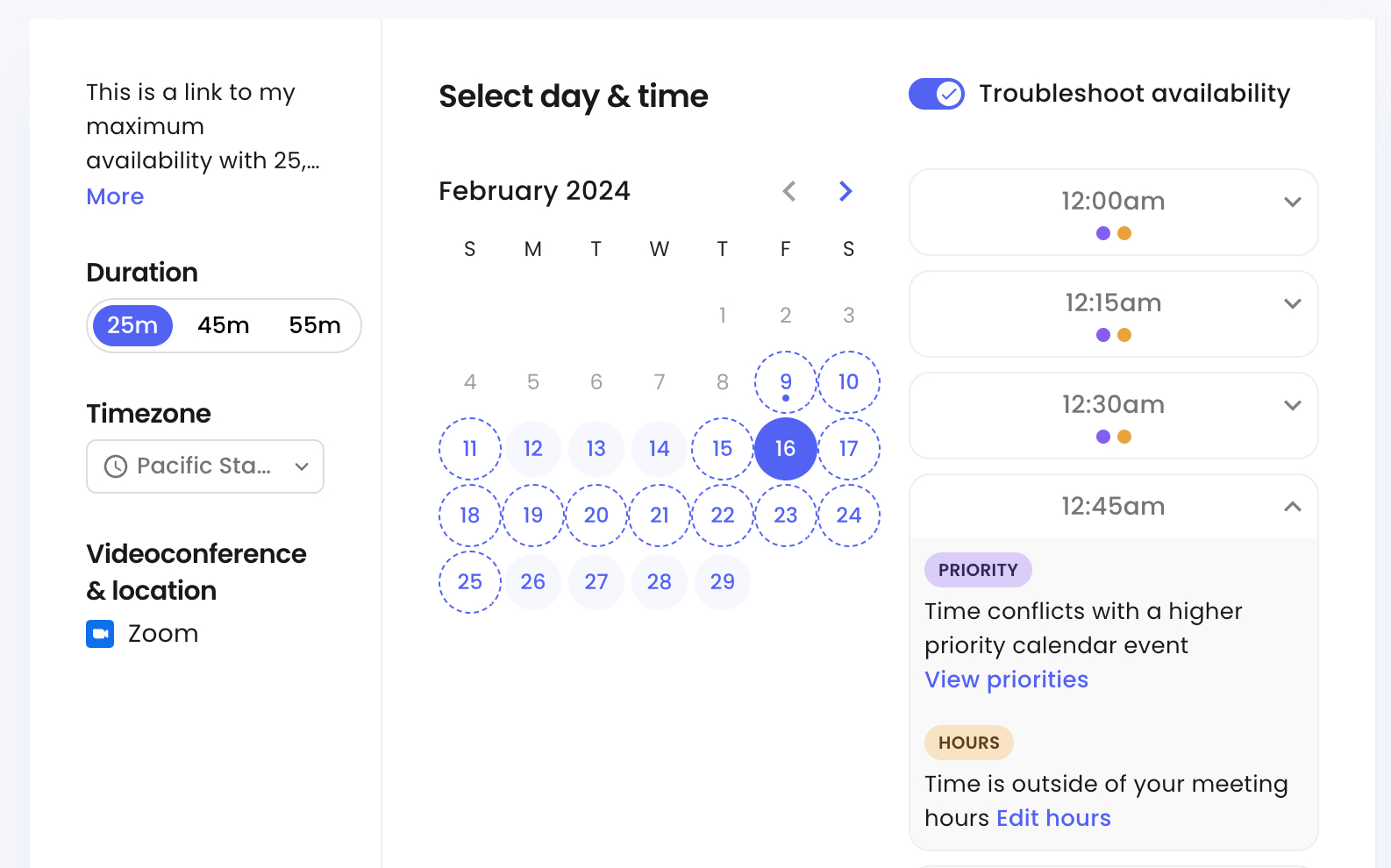1391x868 pixels.
Task: Click the purple dot under 12:00am
Action: (x=1103, y=233)
